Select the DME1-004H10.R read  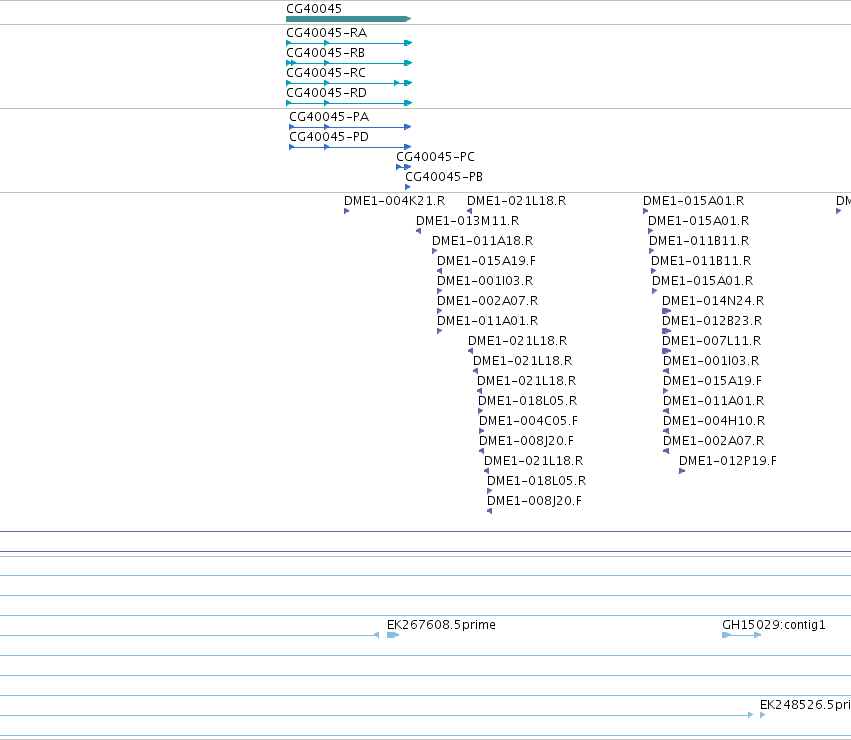click(x=666, y=431)
